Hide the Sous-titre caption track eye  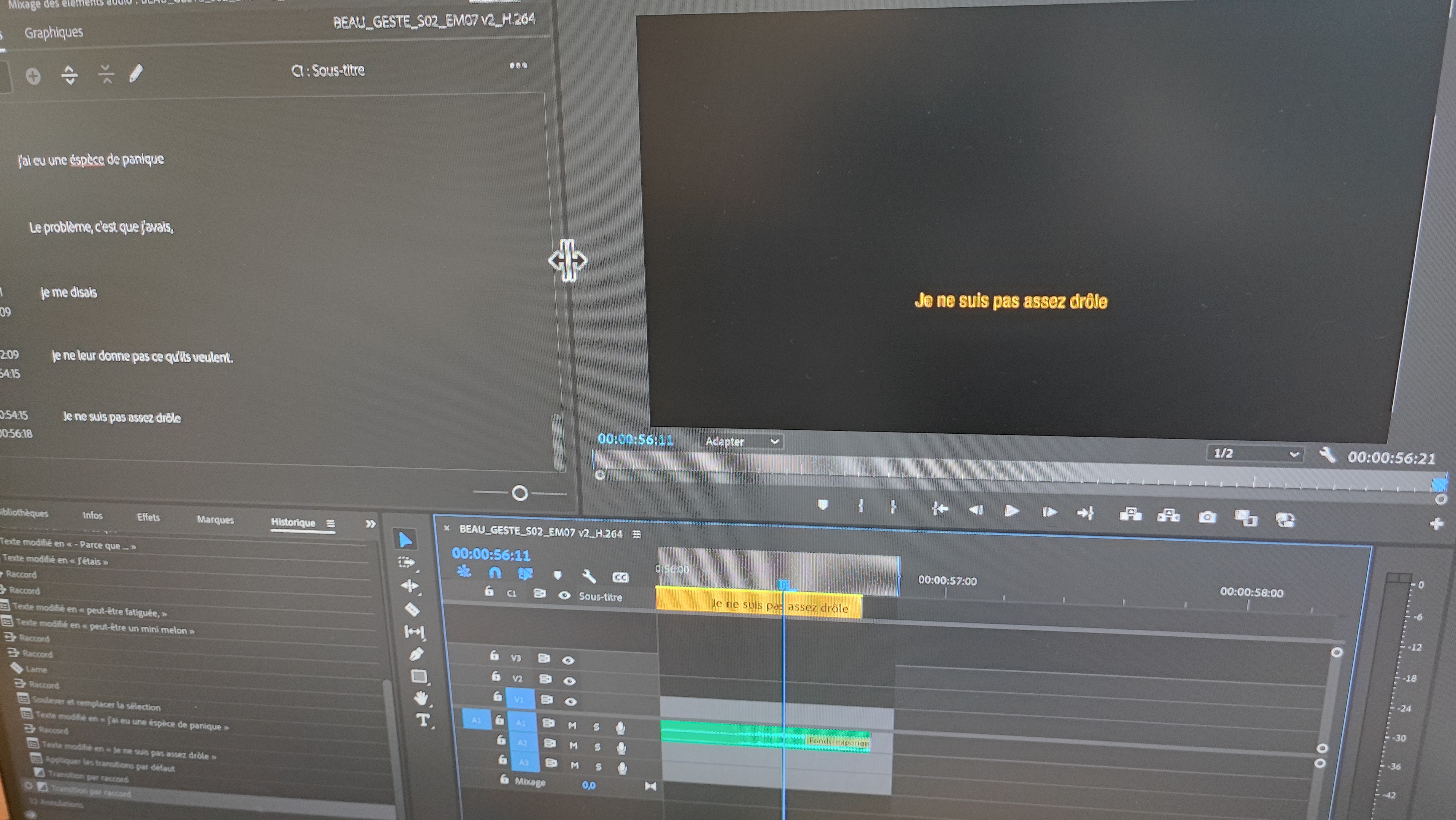pyautogui.click(x=564, y=595)
